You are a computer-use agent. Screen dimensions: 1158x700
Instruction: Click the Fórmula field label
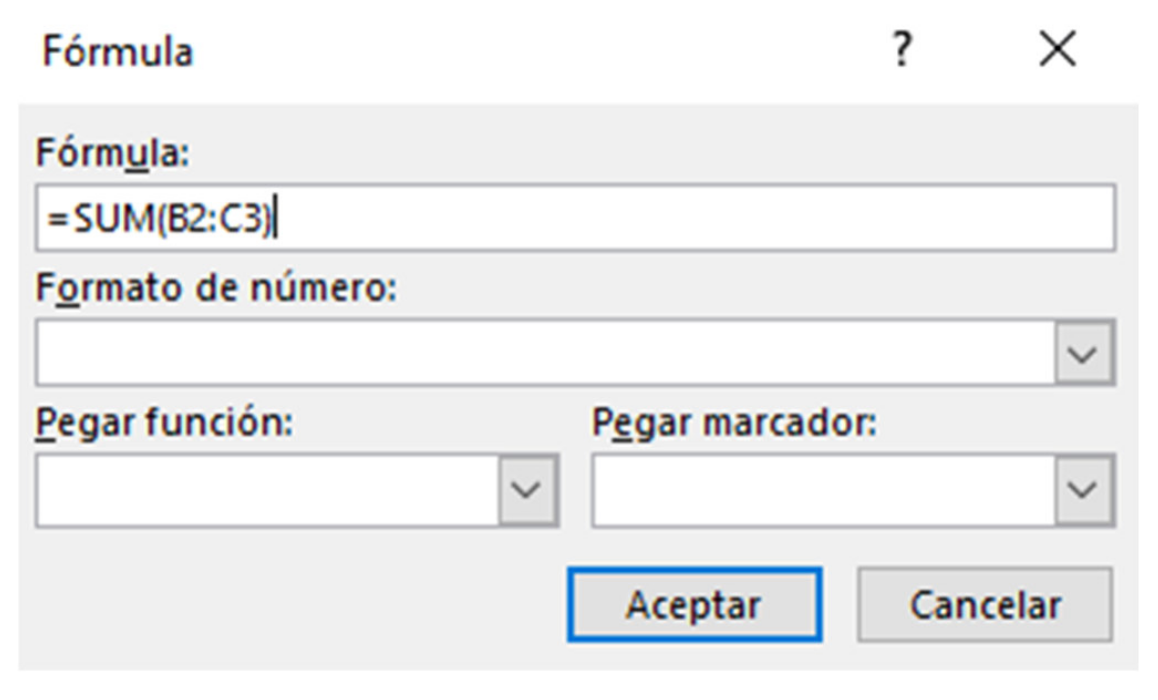(112, 154)
